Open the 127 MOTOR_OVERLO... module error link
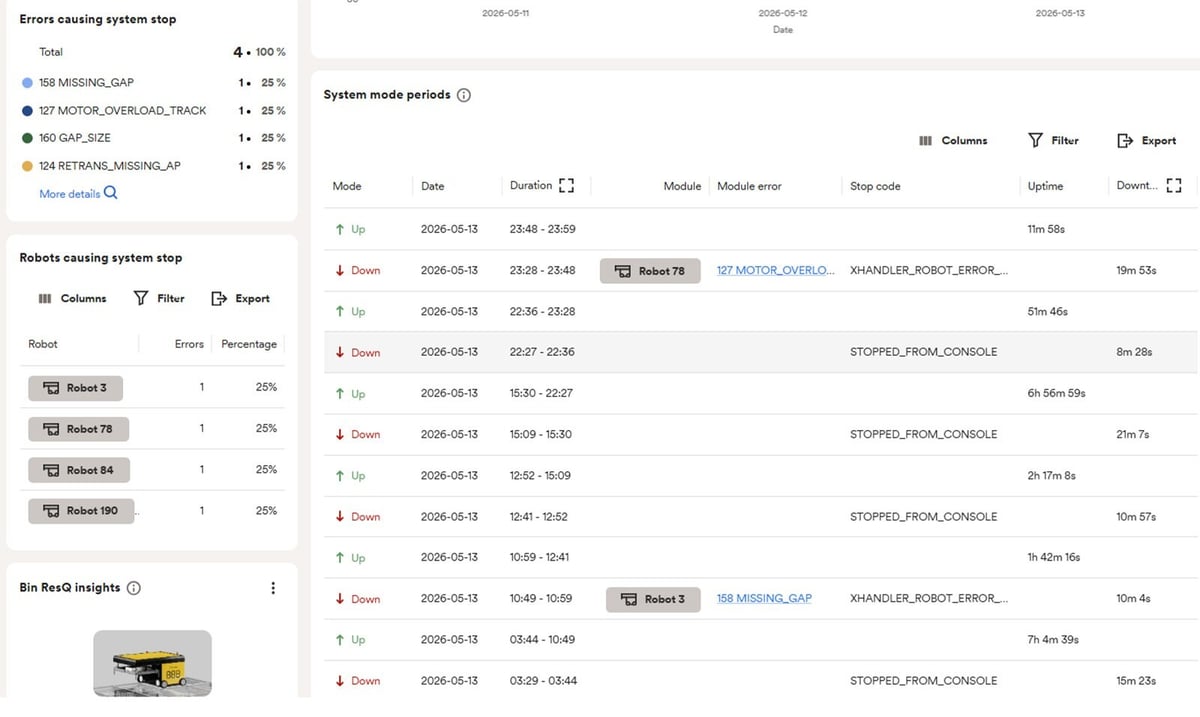This screenshot has width=1200, height=717. [775, 271]
